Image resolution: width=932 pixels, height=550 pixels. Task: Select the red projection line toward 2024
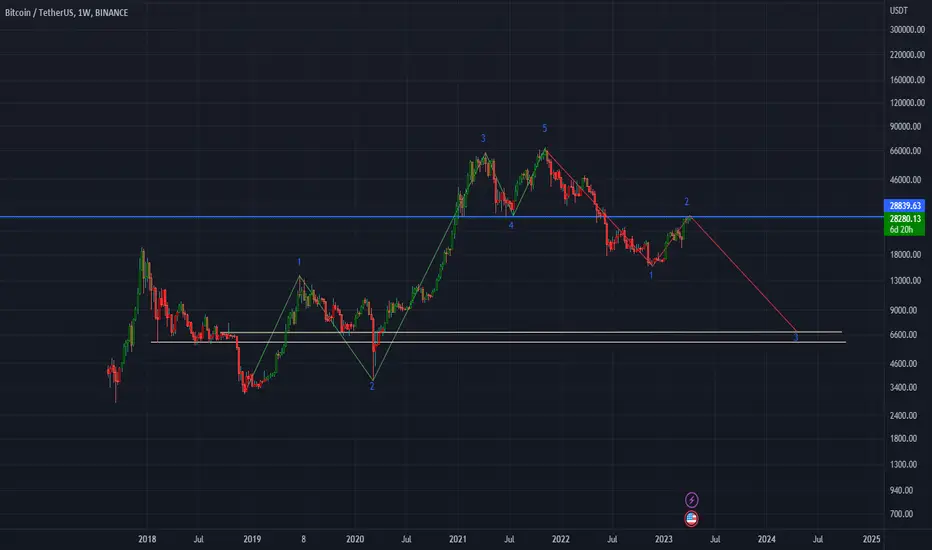pyautogui.click(x=743, y=274)
